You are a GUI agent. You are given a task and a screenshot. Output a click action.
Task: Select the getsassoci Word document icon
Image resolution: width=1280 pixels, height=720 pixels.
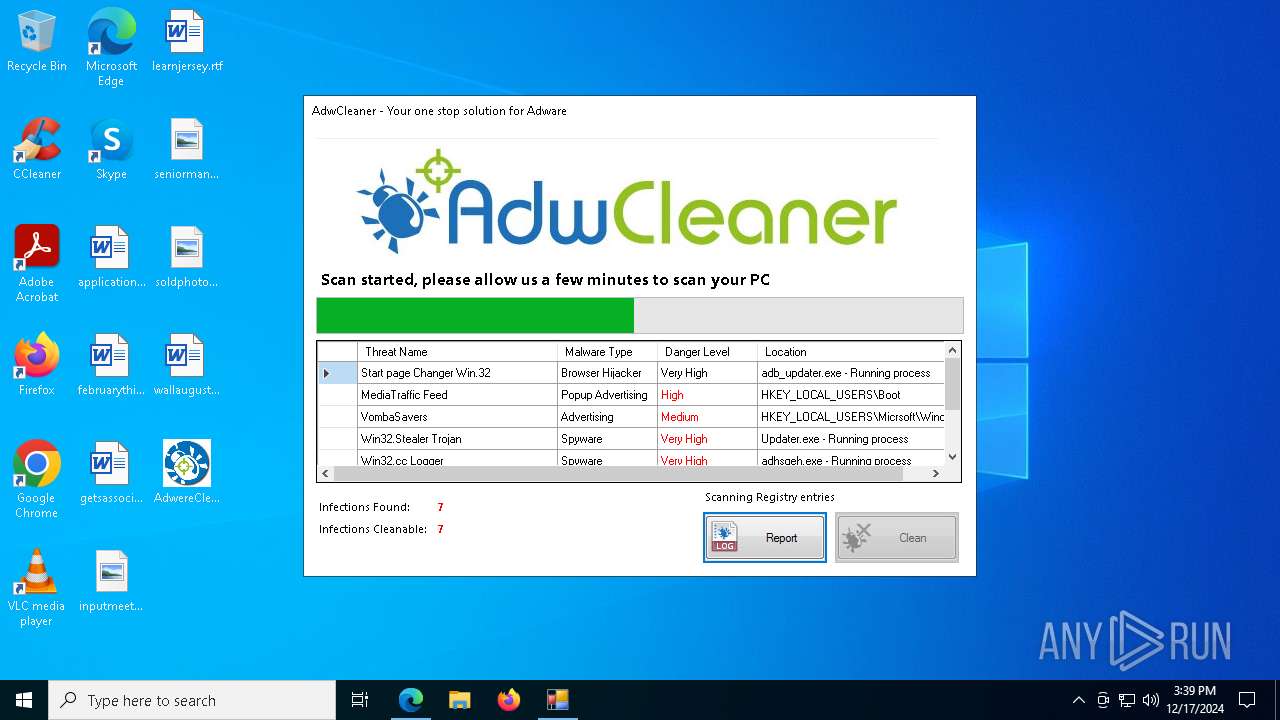111,473
